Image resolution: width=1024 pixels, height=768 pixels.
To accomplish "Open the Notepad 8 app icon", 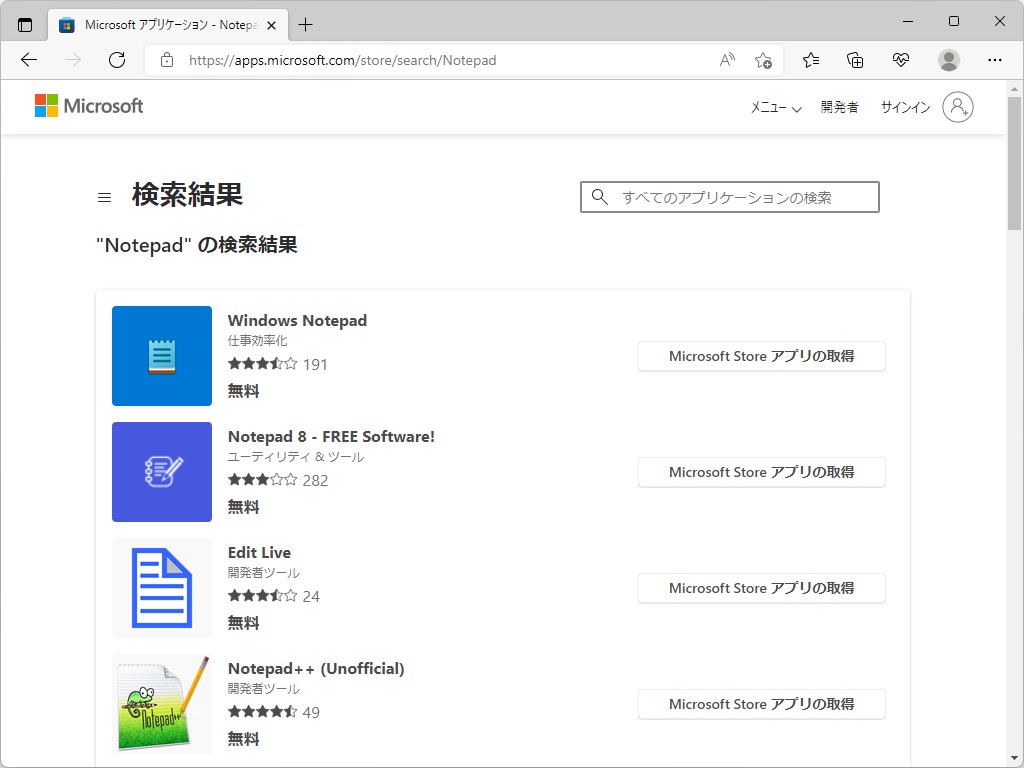I will [x=162, y=472].
